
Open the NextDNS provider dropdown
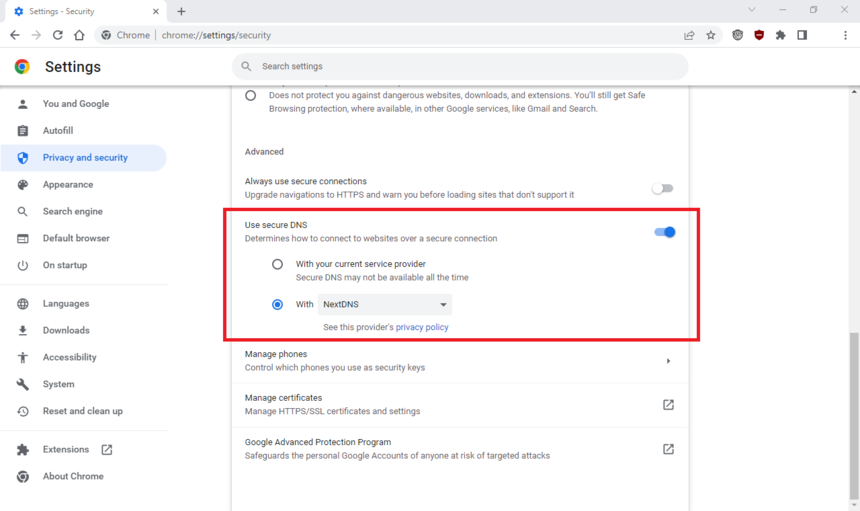coord(384,304)
